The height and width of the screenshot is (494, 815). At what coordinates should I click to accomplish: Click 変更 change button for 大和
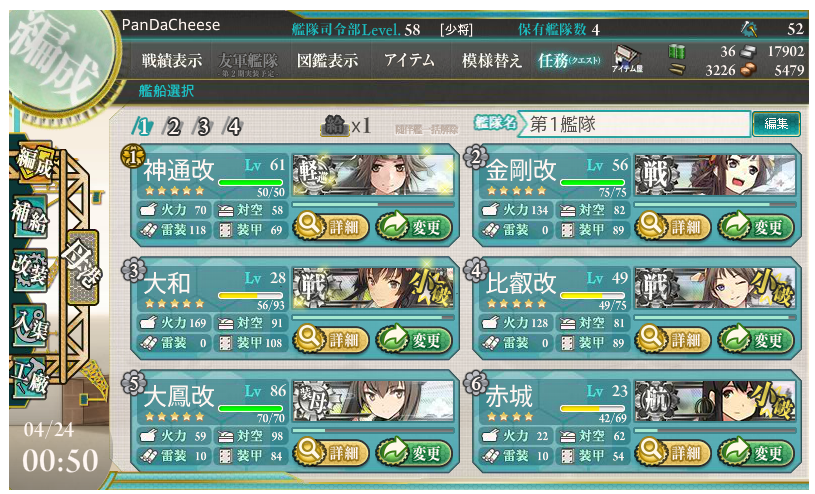point(414,340)
